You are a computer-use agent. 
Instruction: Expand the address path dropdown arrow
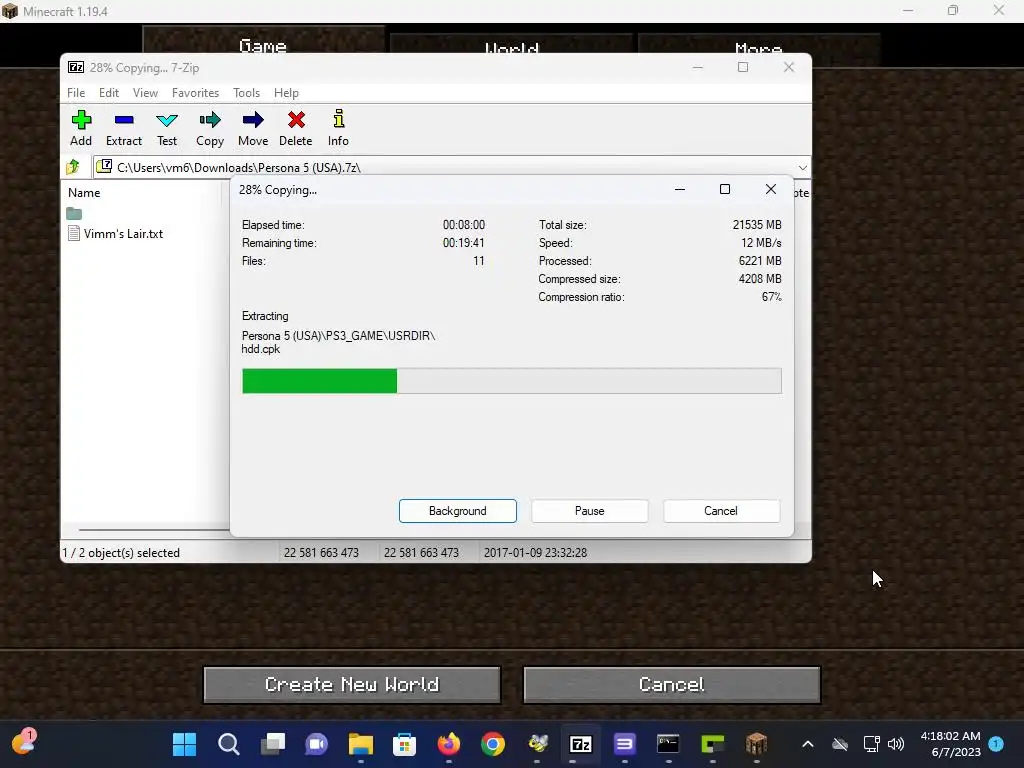click(x=803, y=168)
